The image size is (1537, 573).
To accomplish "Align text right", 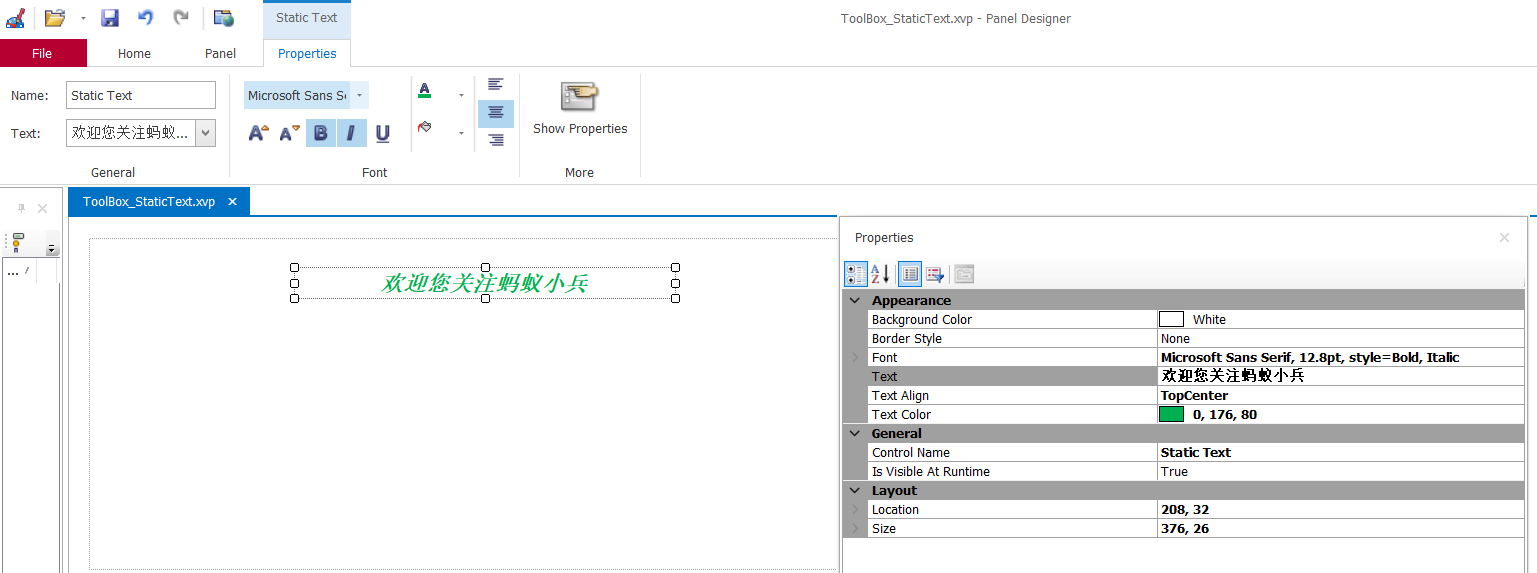I will (496, 140).
